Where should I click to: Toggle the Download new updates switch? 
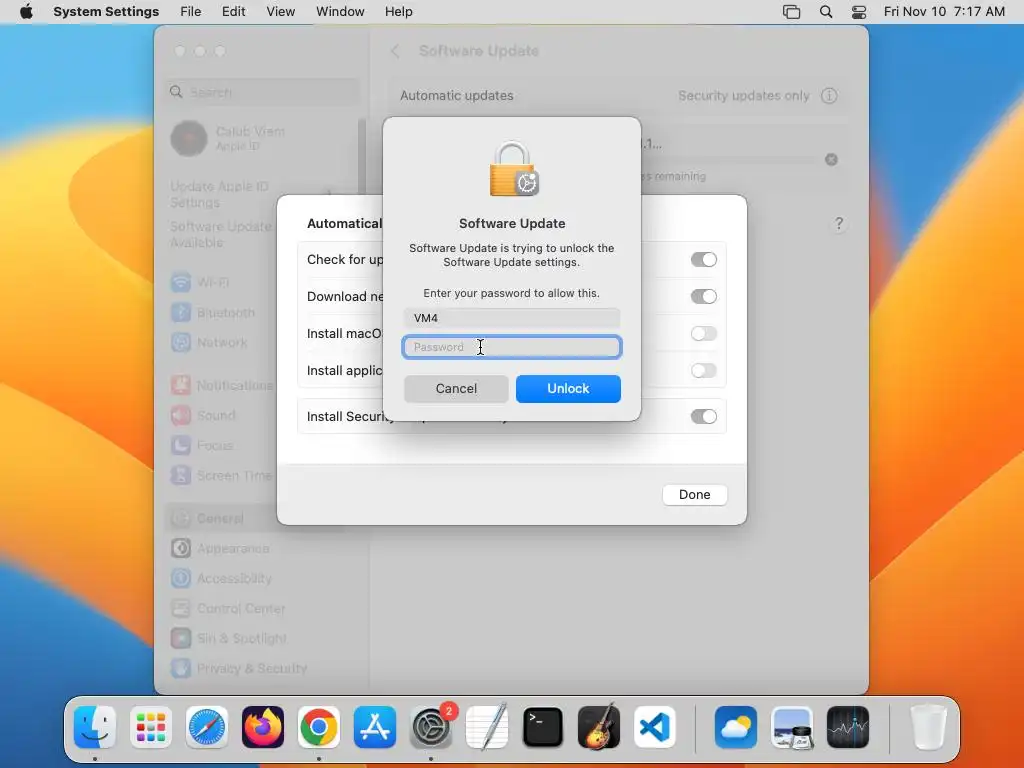pyautogui.click(x=703, y=296)
